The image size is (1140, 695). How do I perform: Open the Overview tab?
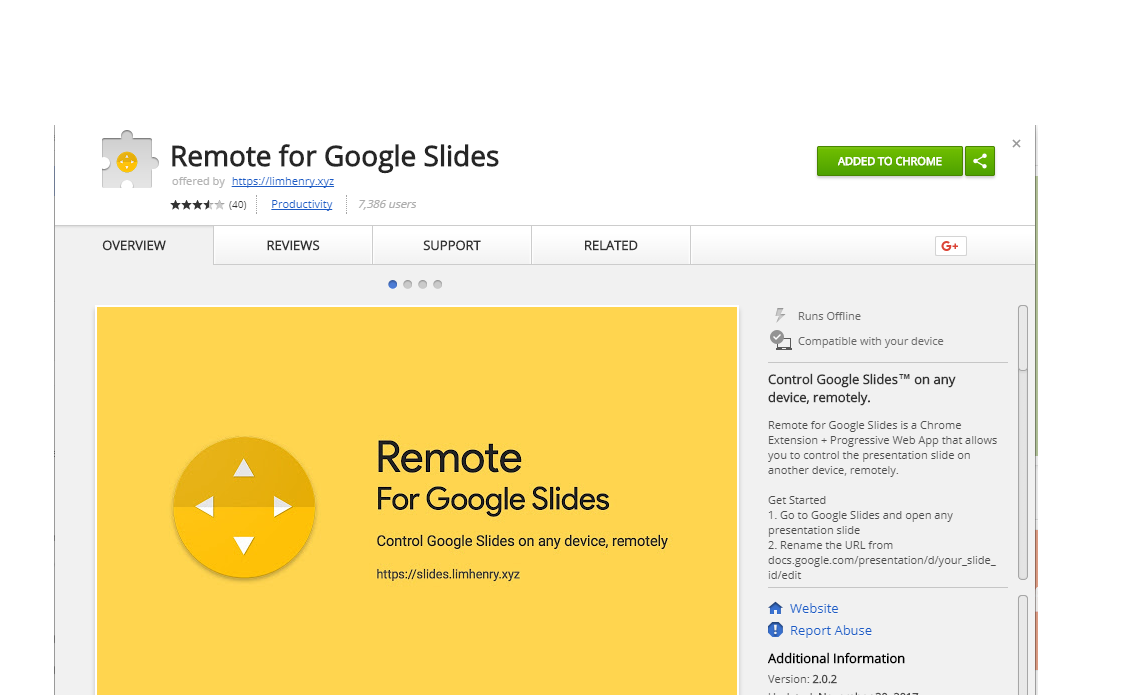click(x=134, y=246)
